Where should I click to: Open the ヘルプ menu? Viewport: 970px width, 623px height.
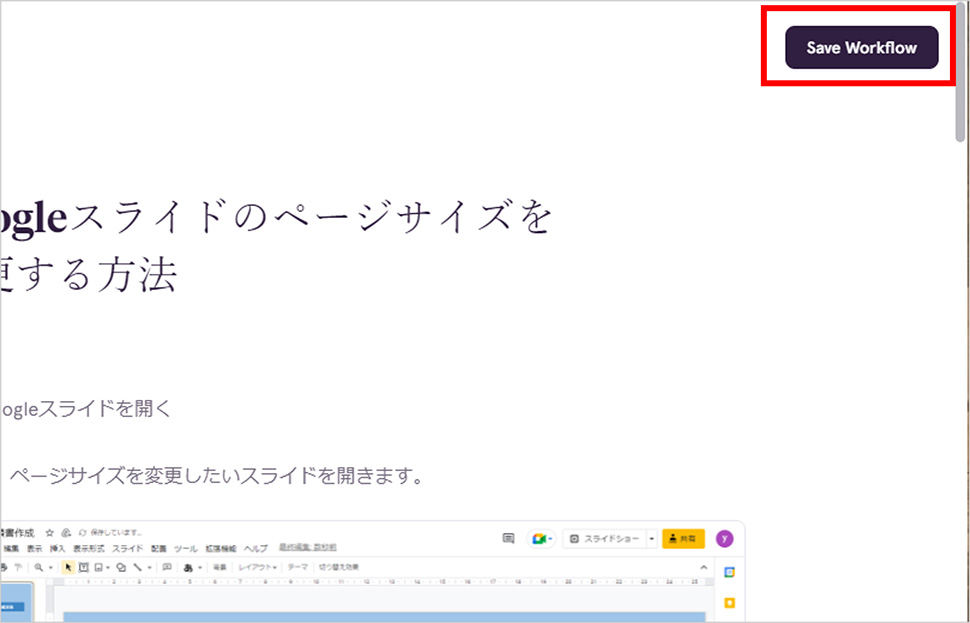click(x=255, y=549)
